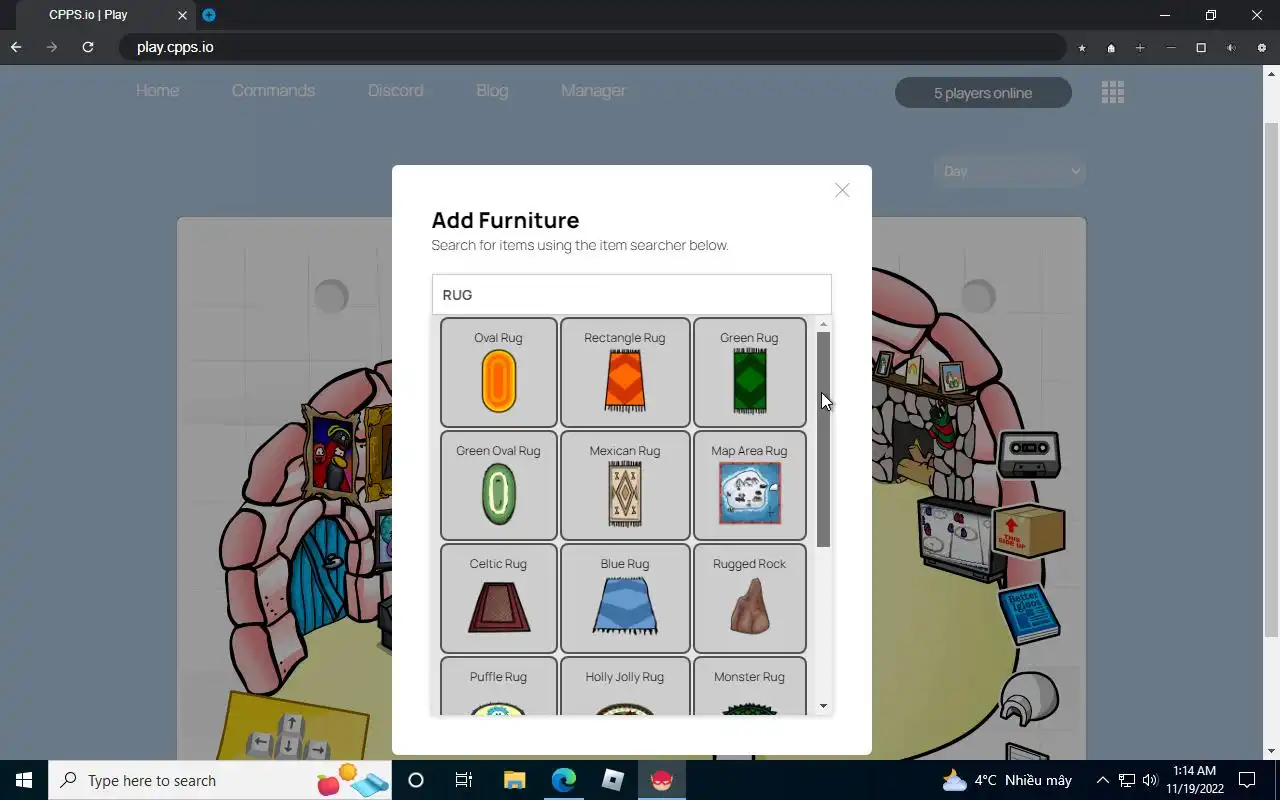Open Cortana circle icon

416,780
